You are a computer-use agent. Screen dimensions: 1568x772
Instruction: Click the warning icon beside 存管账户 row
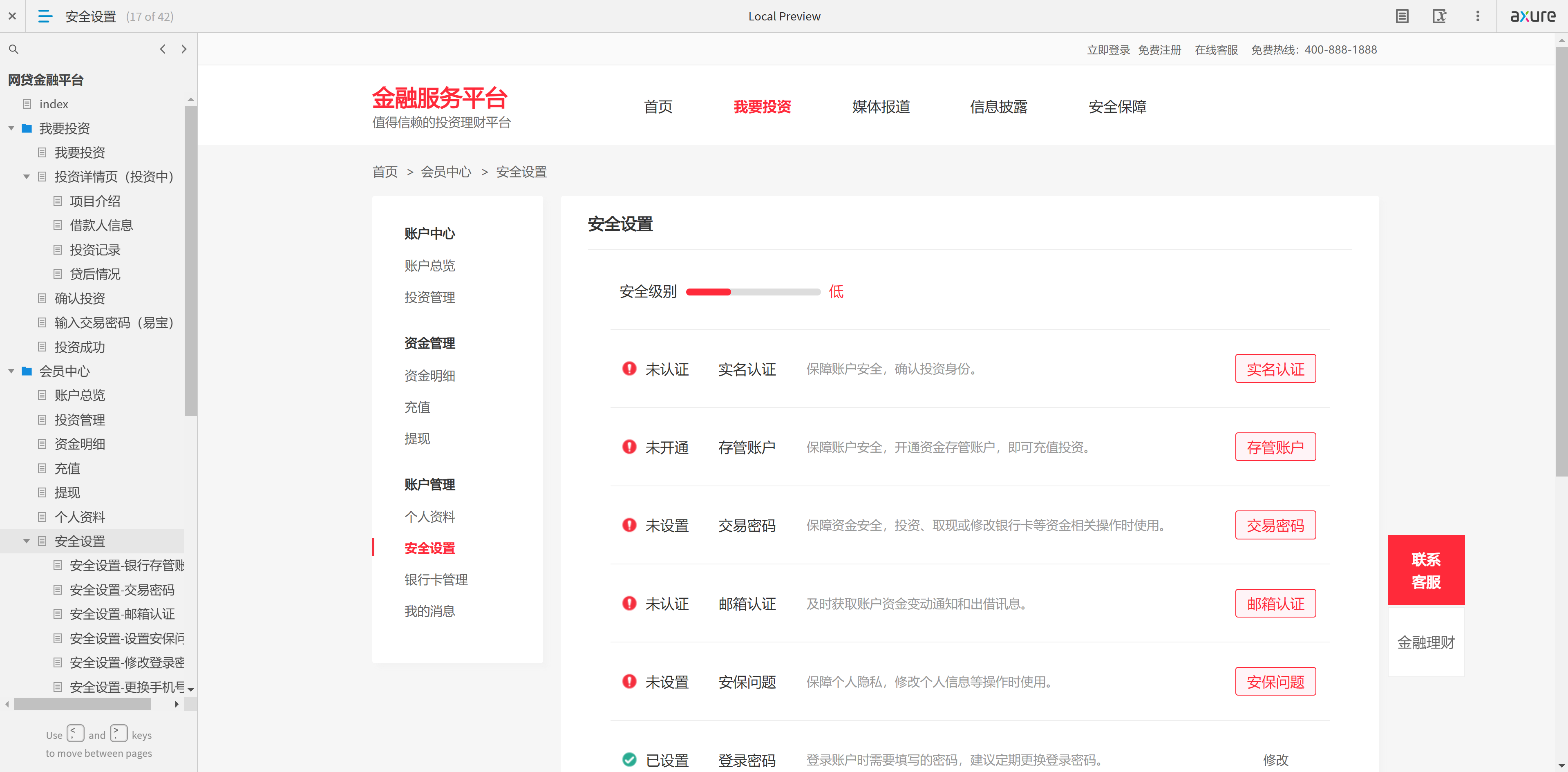[x=629, y=447]
